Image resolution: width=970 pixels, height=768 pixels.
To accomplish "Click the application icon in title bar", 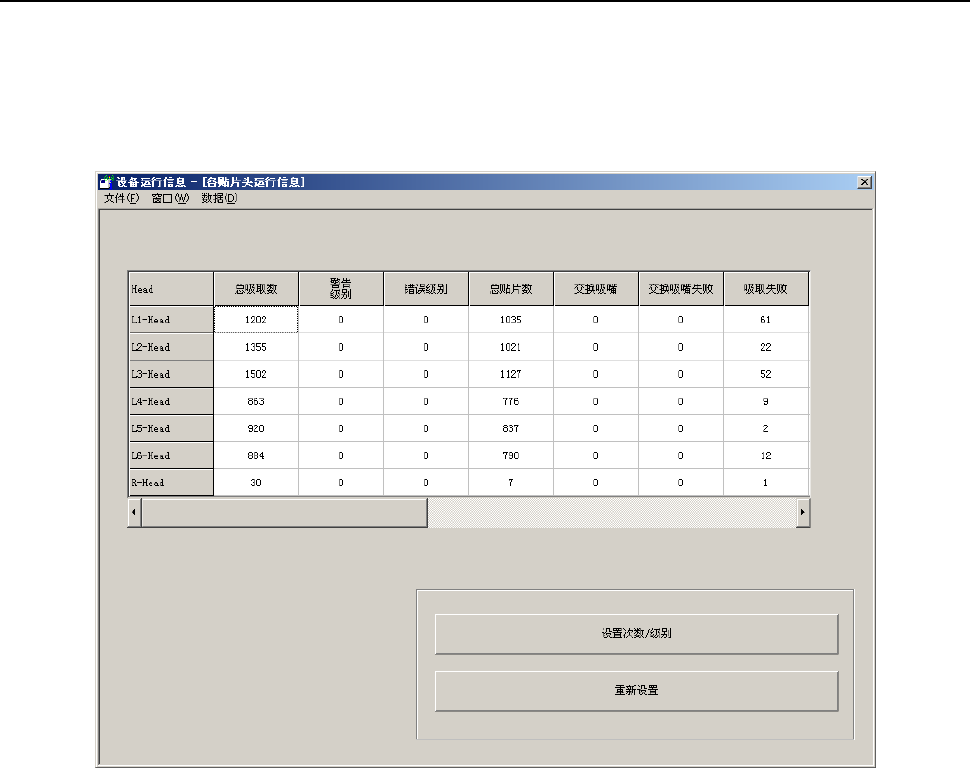I will 105,182.
